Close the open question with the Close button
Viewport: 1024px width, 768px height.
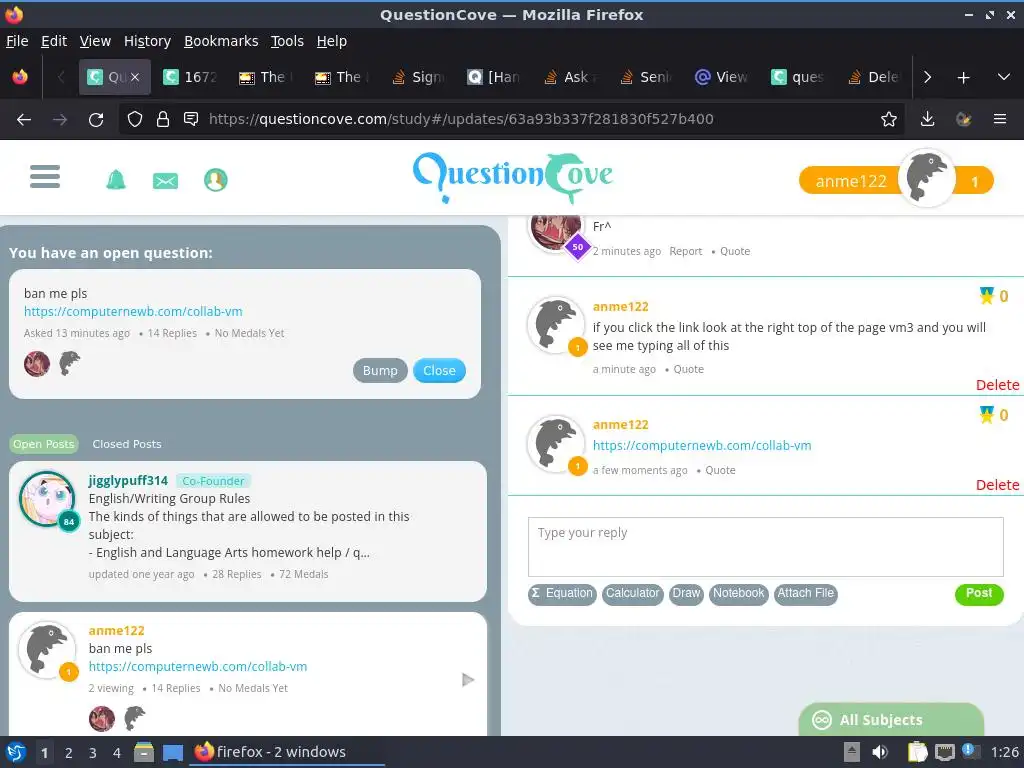439,370
